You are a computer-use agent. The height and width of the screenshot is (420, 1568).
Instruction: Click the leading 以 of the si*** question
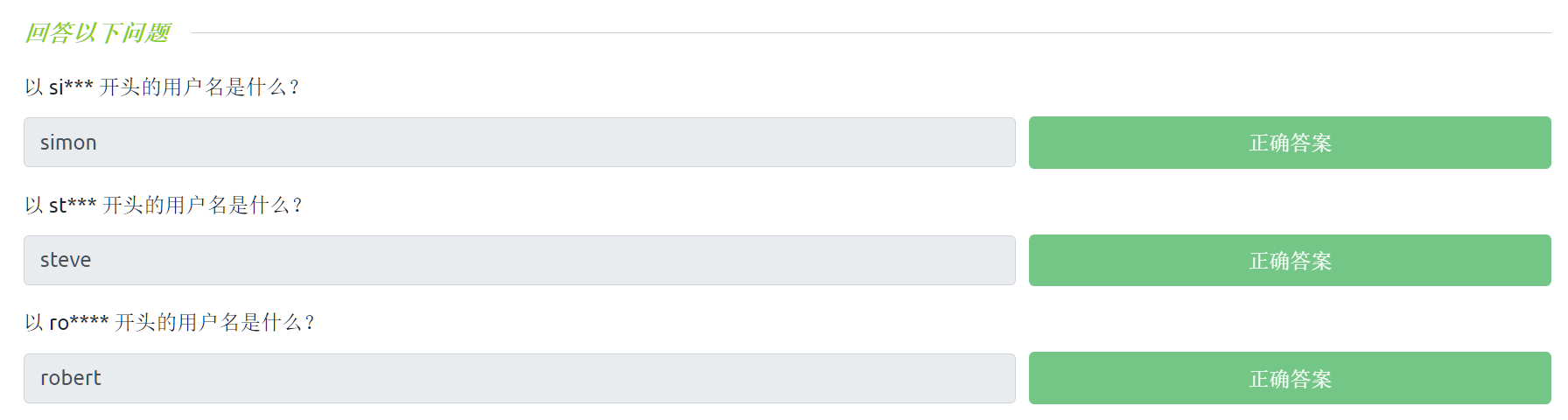pyautogui.click(x=34, y=87)
